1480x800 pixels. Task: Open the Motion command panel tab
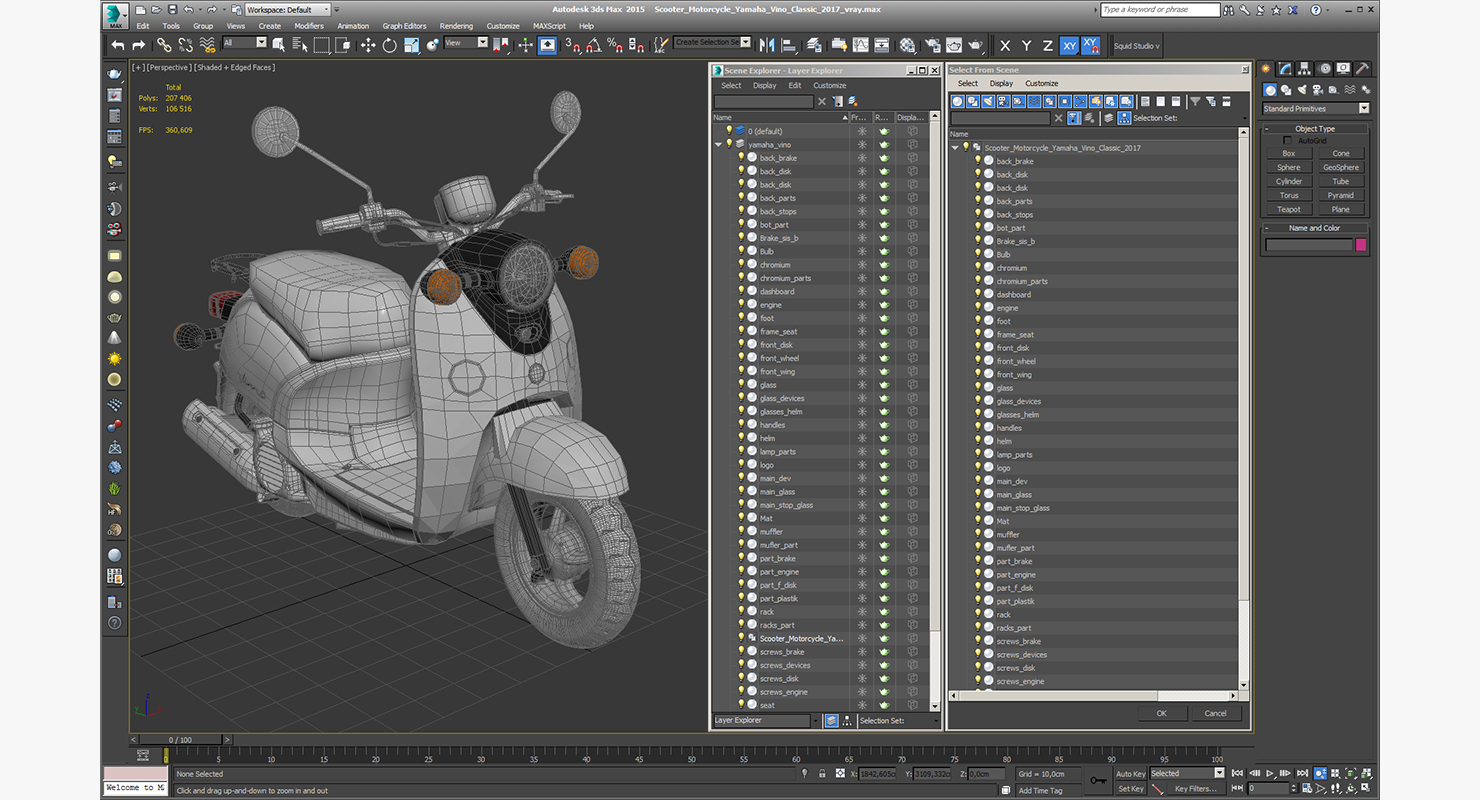1325,69
